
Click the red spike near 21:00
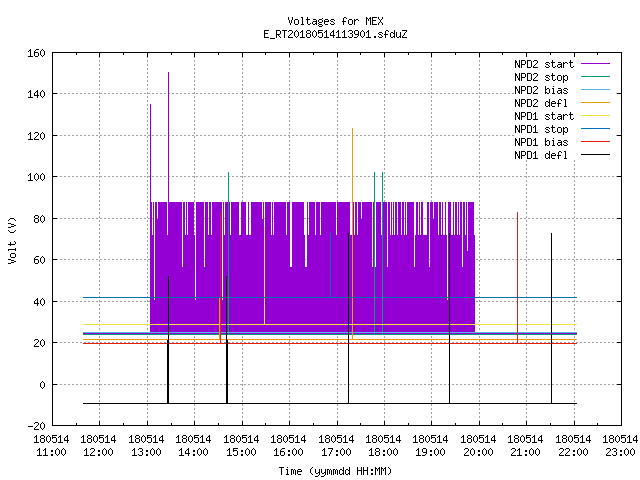coord(517,278)
